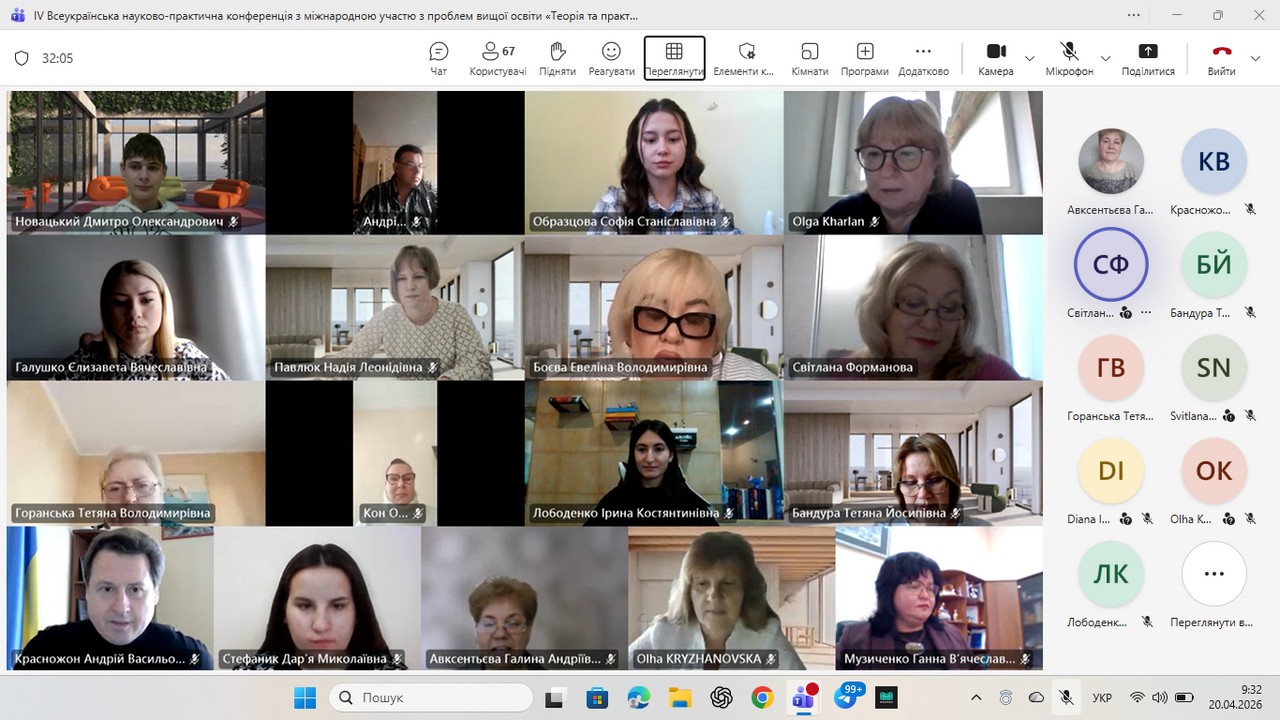Open the View layout options
1280x720 pixels.
pyautogui.click(x=674, y=58)
